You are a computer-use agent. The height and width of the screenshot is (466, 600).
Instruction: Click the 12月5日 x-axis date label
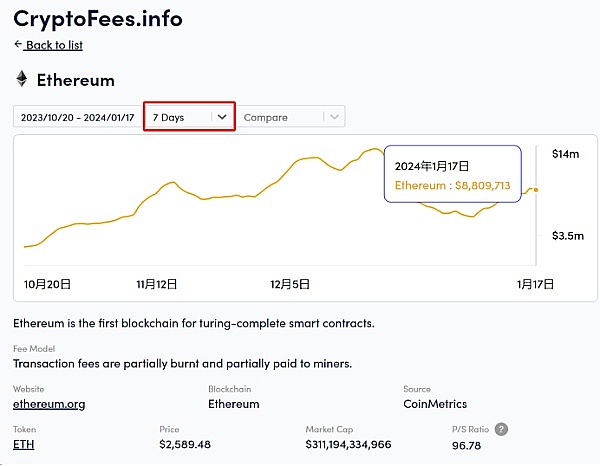pos(290,284)
